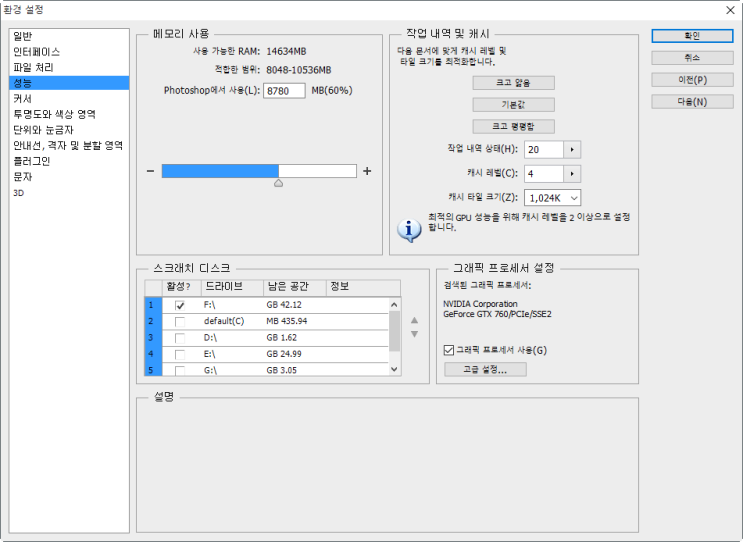
Task: Click the memory usage slider bar
Action: [x=259, y=171]
